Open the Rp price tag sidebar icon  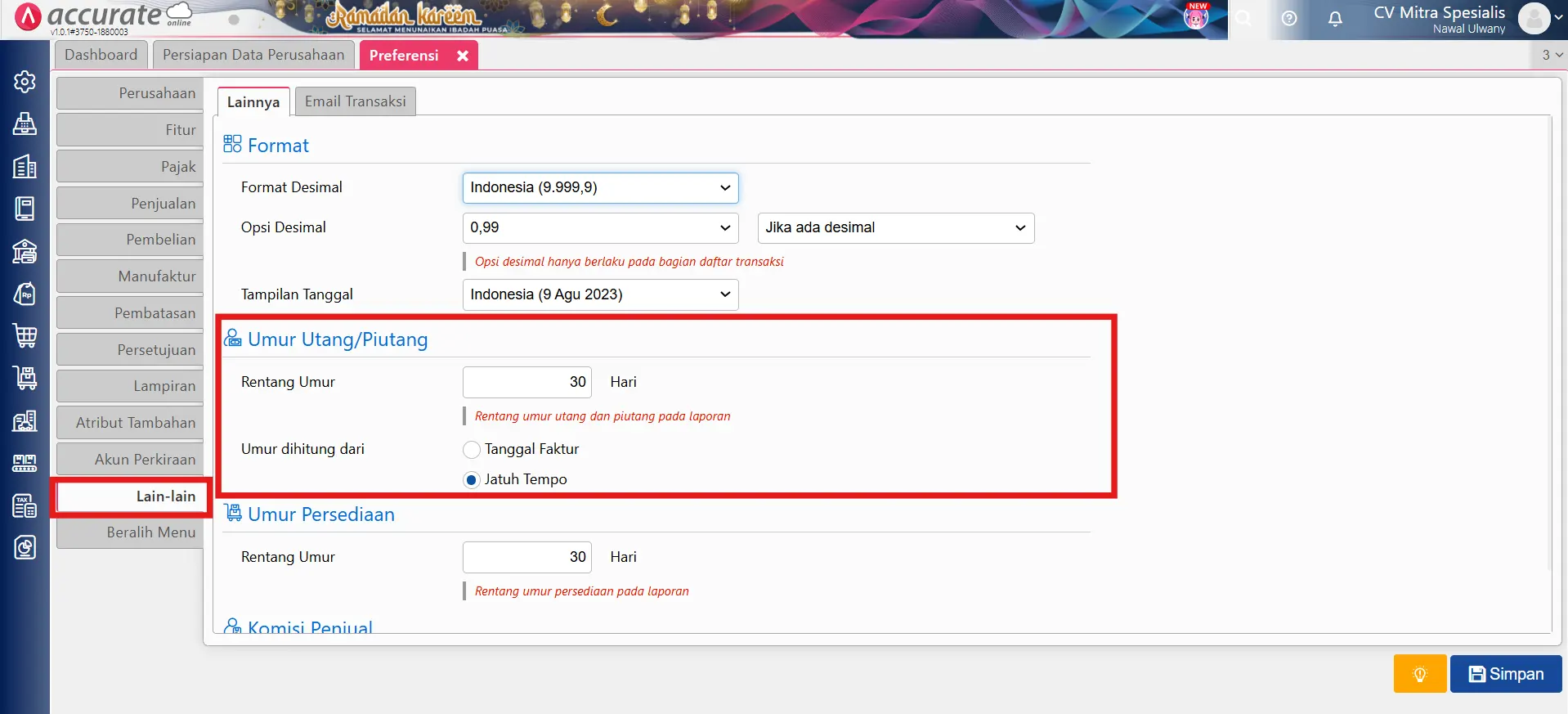25,294
